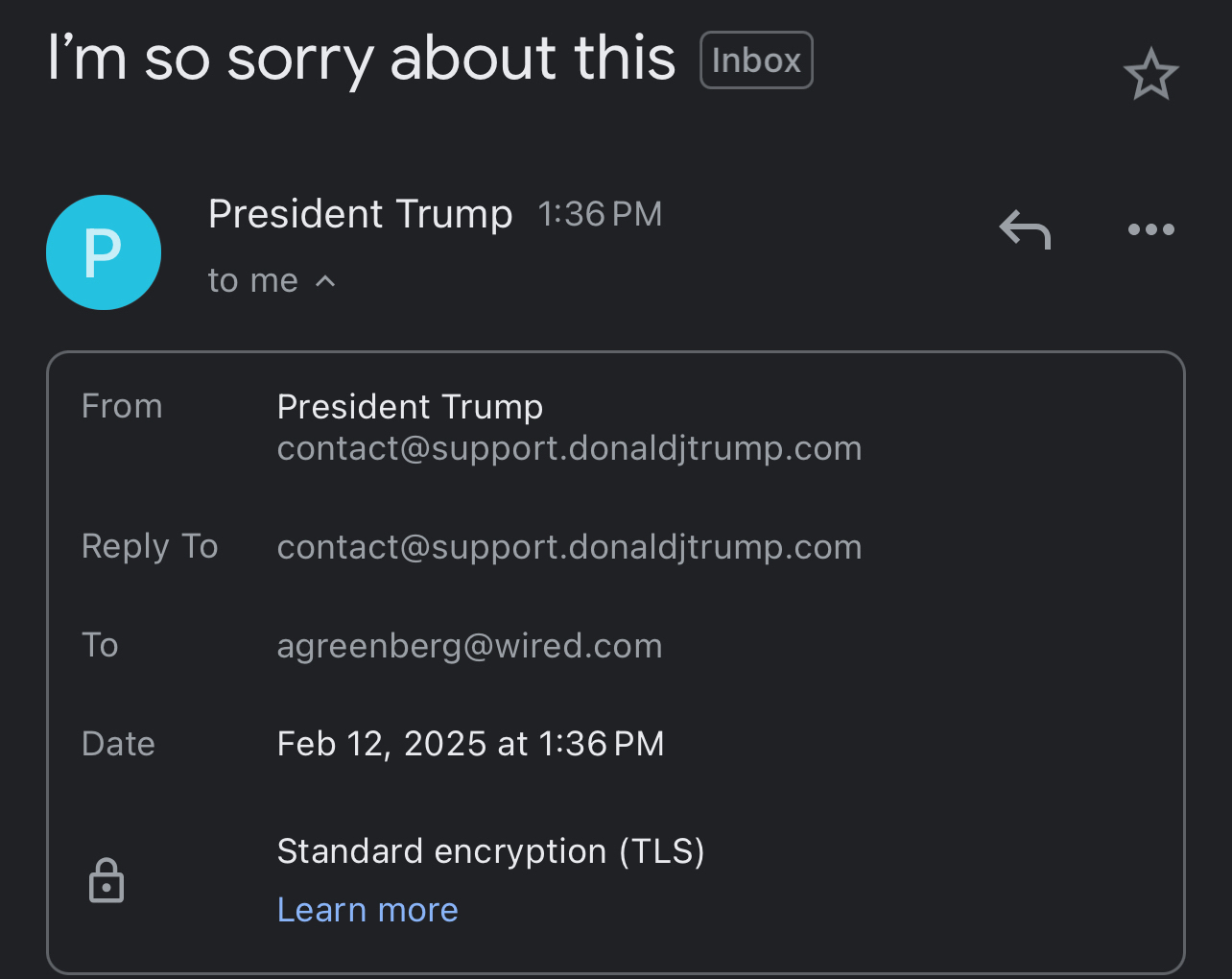The width and height of the screenshot is (1232, 979).
Task: Click the email subject "I'm so sorry about this"
Action: click(361, 59)
